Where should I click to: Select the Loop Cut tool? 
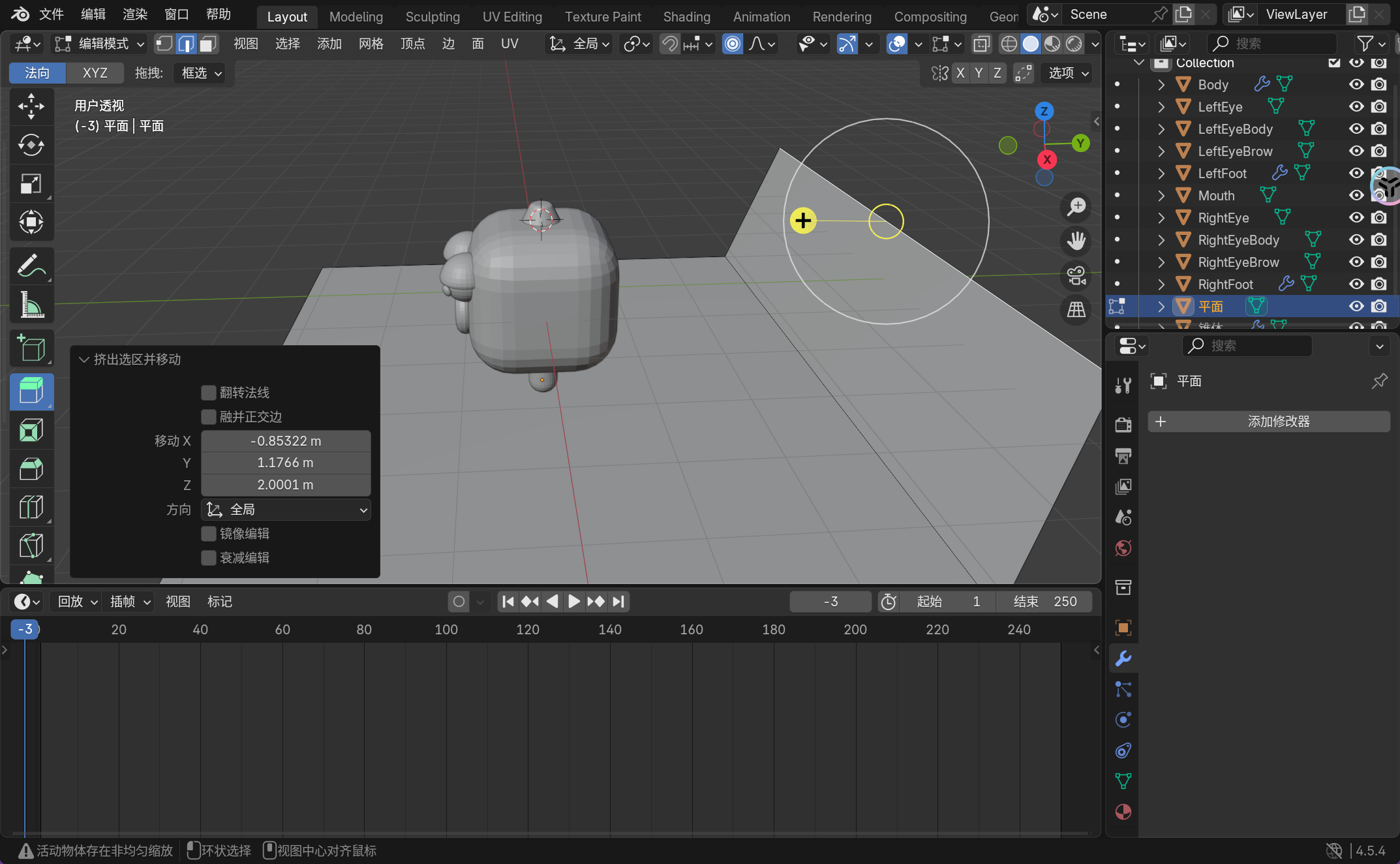(31, 508)
